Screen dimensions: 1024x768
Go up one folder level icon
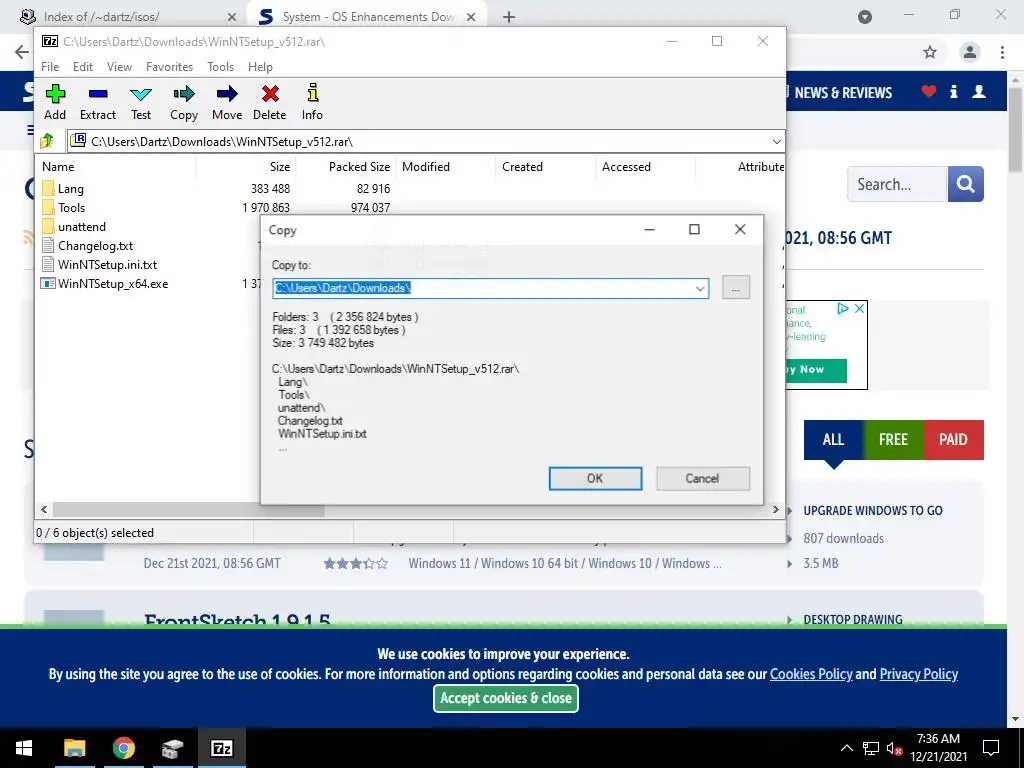point(47,141)
